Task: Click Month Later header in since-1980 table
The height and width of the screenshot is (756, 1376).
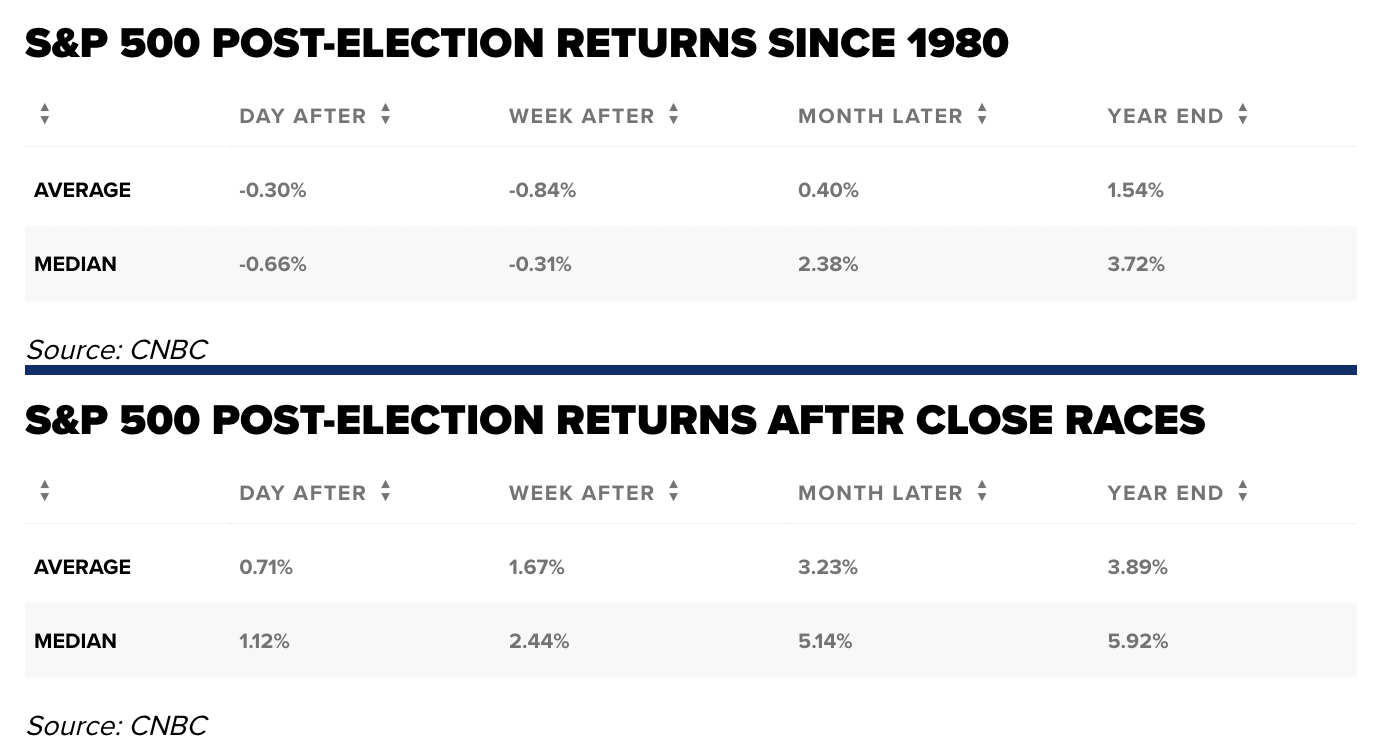Action: (880, 116)
